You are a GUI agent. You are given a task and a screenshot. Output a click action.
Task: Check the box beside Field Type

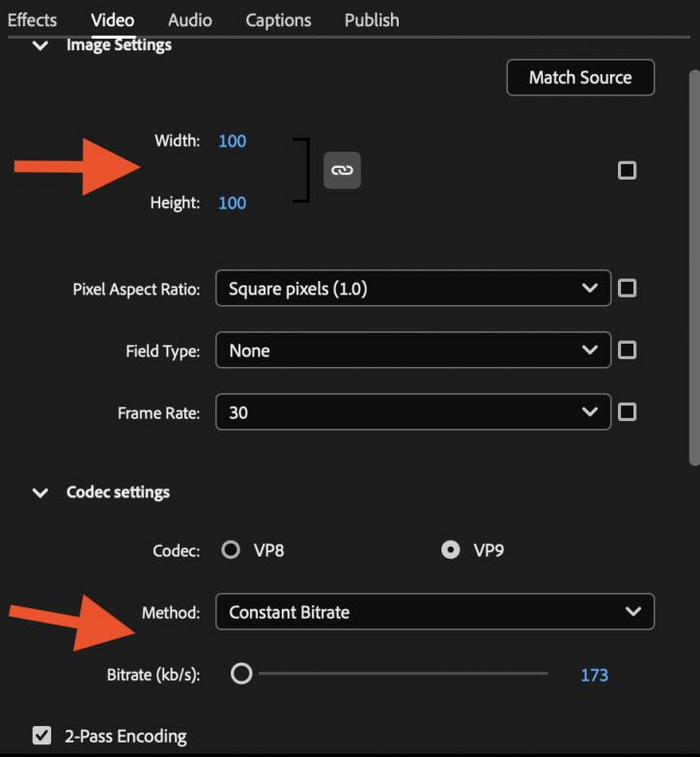627,350
